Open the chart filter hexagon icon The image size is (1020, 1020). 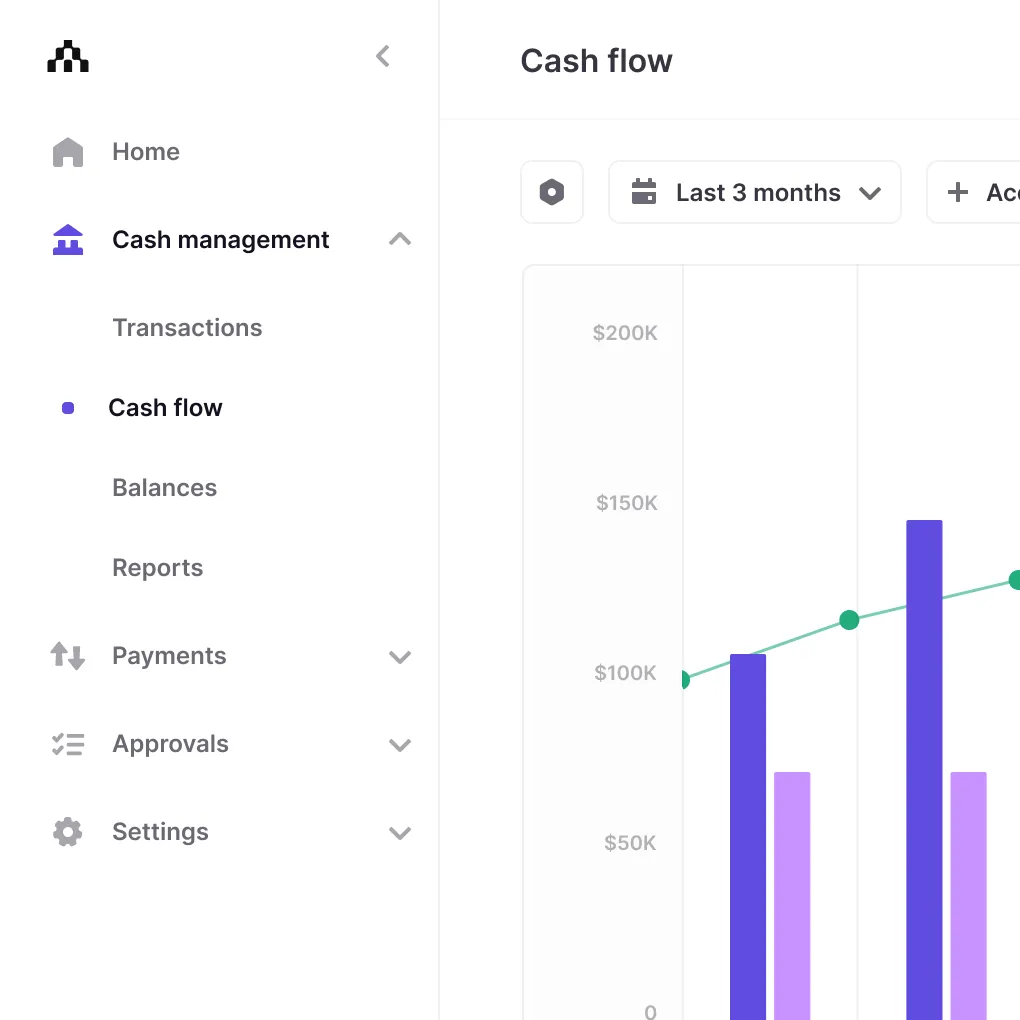pyautogui.click(x=551, y=192)
